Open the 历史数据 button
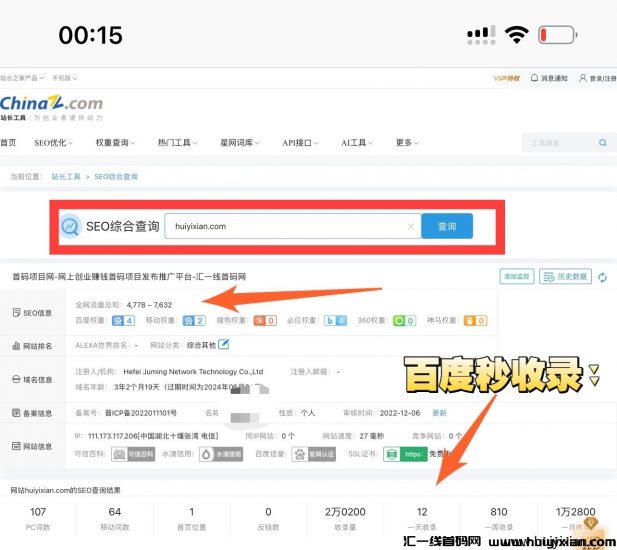This screenshot has height=550, width=617. coord(565,277)
